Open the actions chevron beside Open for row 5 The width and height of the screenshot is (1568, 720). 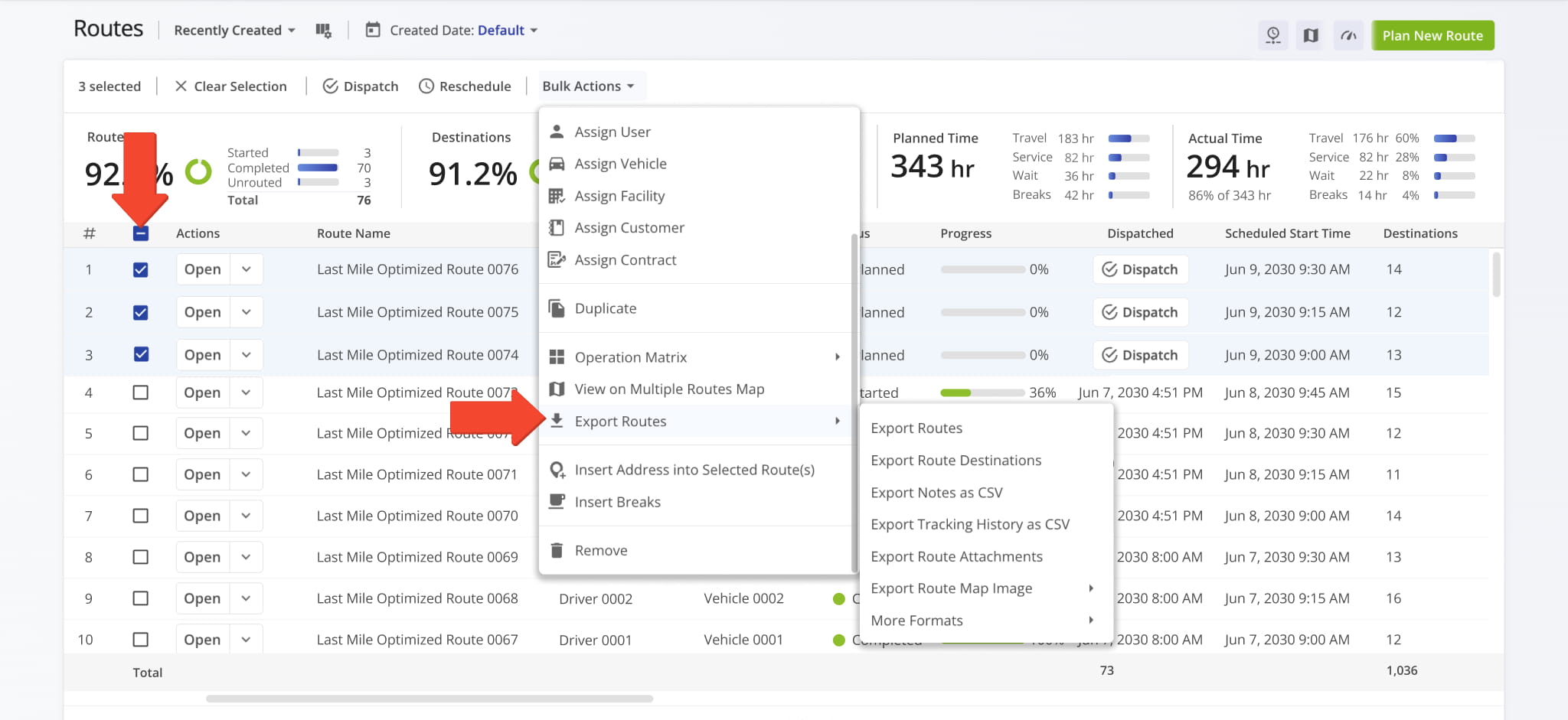[246, 432]
